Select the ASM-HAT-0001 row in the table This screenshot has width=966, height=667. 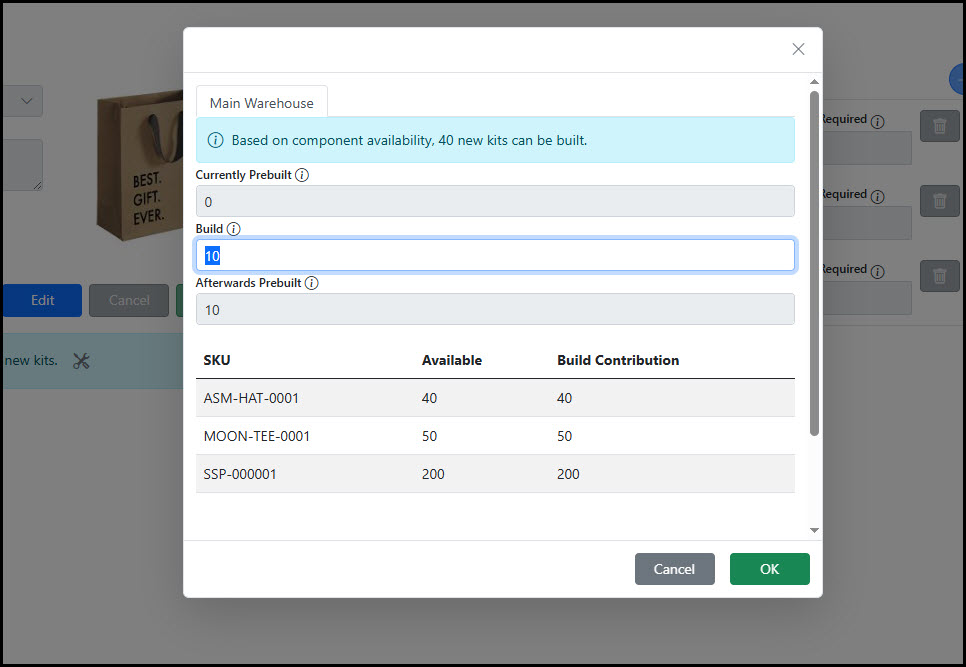point(495,398)
